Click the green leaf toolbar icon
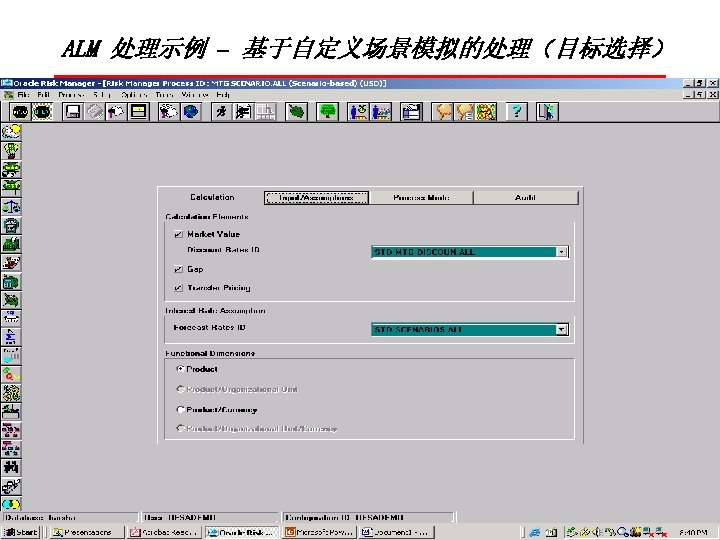720x540 pixels. pyautogui.click(x=297, y=112)
